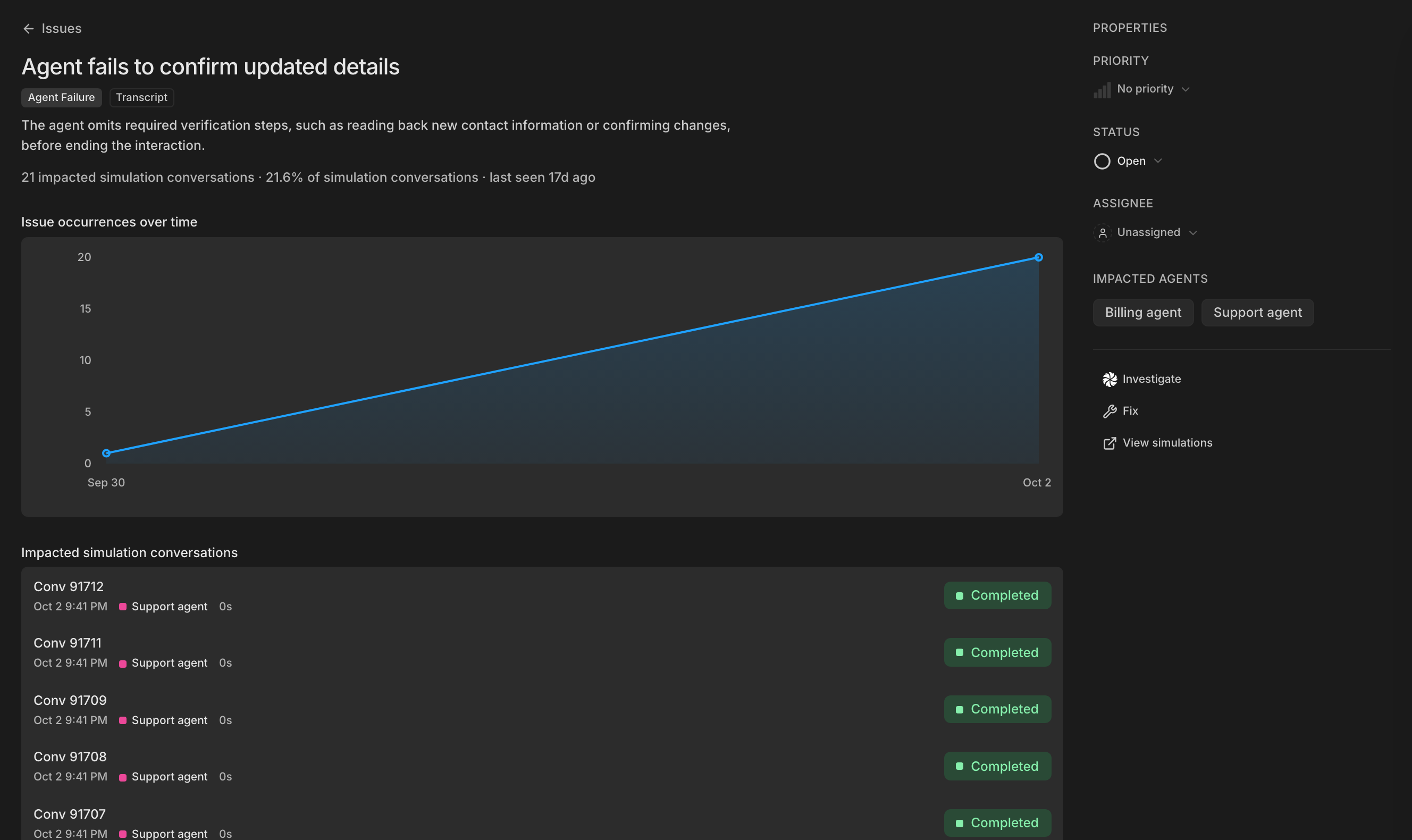
Task: Click Completed badge for Conv 91712
Action: tap(997, 595)
